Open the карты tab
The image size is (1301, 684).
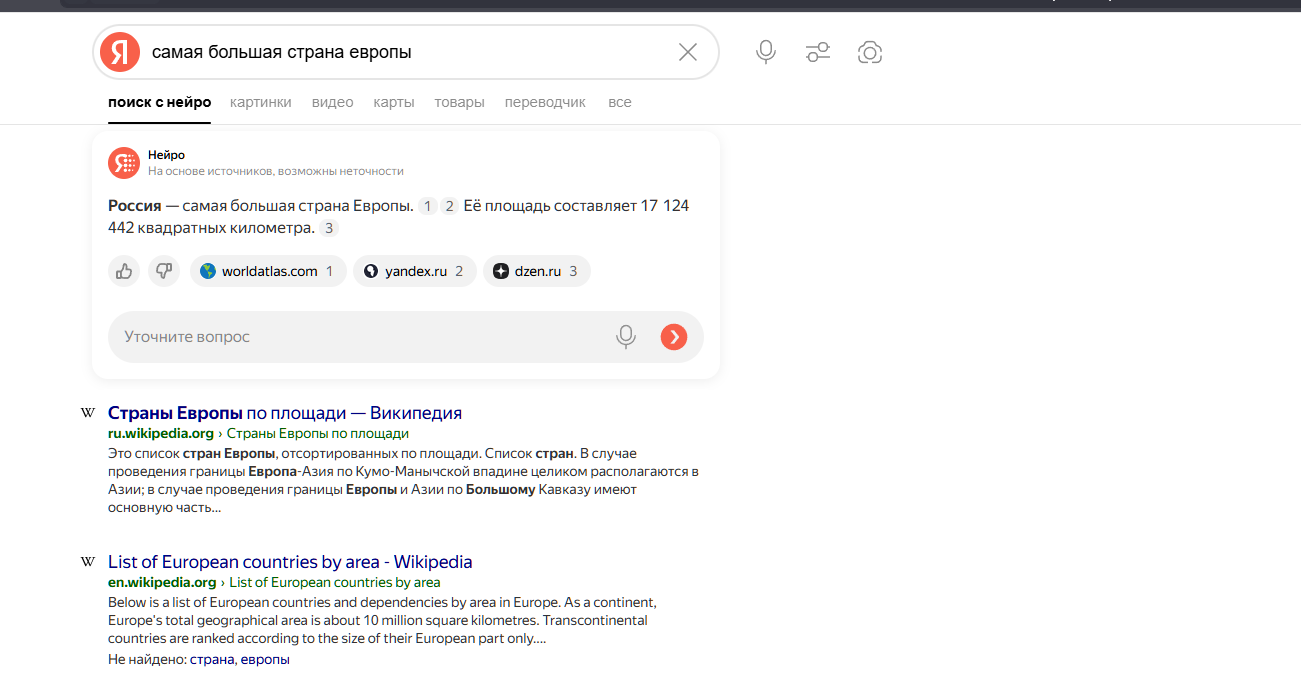click(394, 102)
